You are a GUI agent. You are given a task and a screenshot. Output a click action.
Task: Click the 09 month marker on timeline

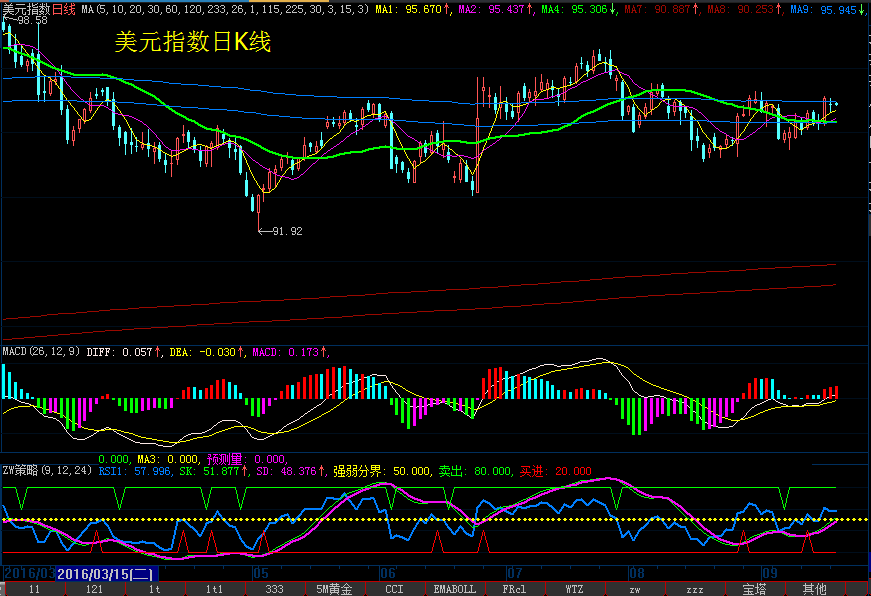pos(769,574)
